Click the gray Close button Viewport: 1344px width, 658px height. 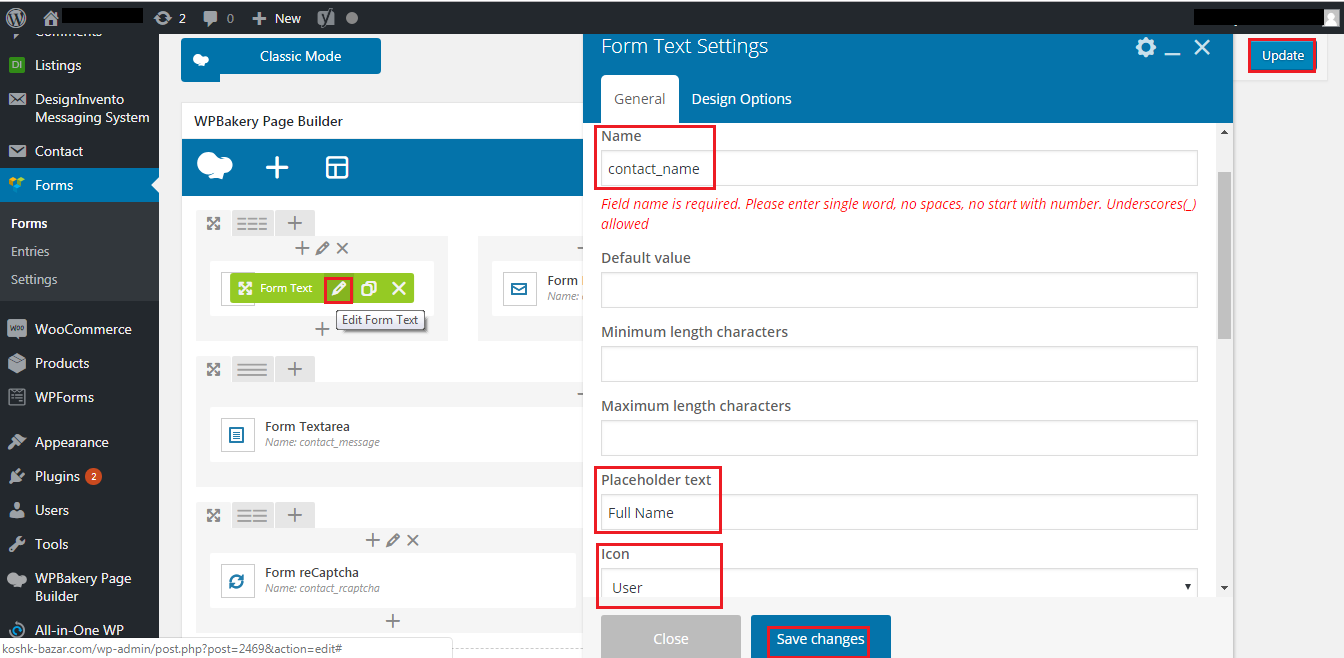[x=671, y=639]
